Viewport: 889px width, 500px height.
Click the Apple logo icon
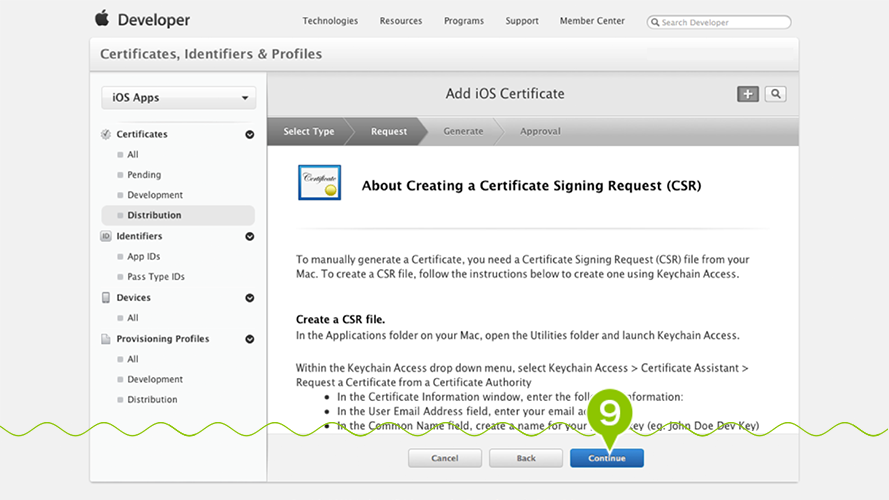click(102, 18)
